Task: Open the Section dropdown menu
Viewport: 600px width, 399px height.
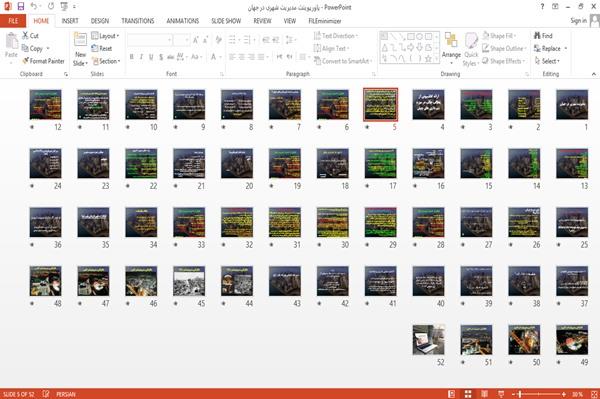Action: pos(106,61)
